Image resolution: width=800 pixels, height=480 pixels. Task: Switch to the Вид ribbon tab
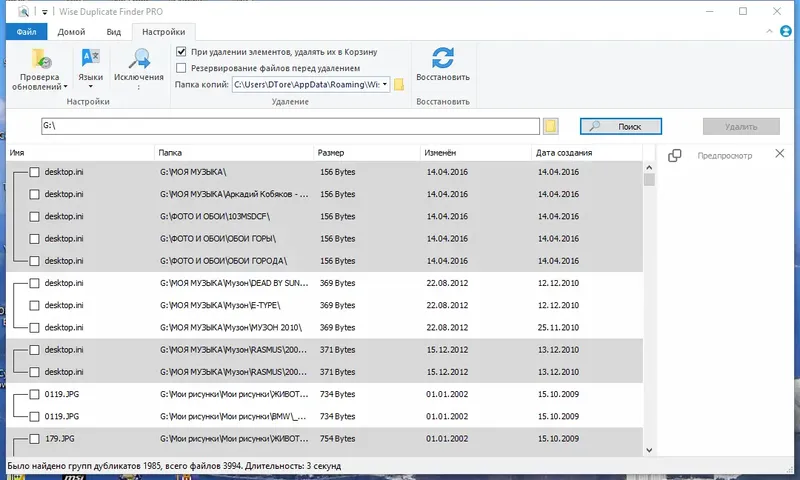pyautogui.click(x=114, y=32)
